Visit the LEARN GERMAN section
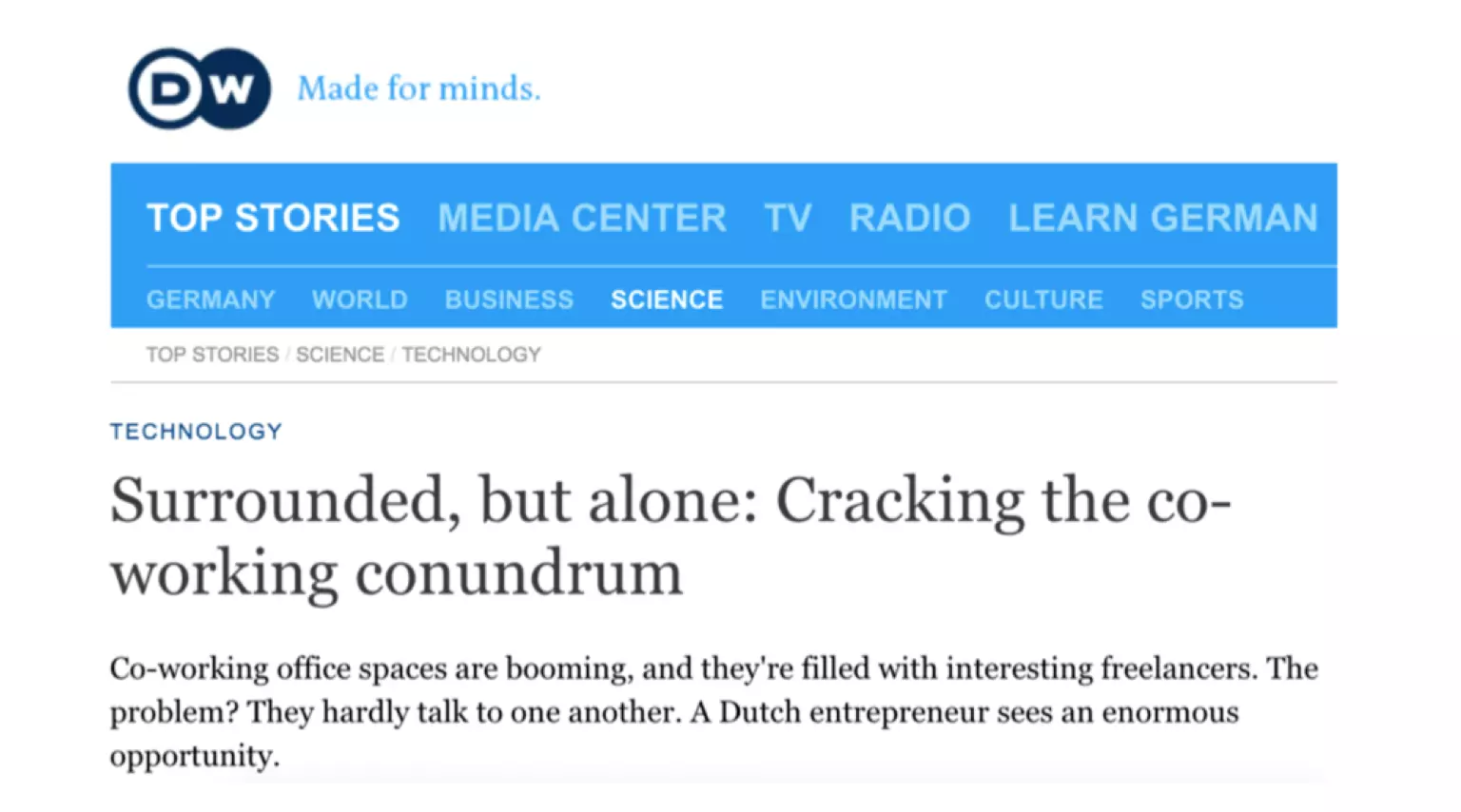Image resolution: width=1461 pixels, height=812 pixels. coord(1163,218)
